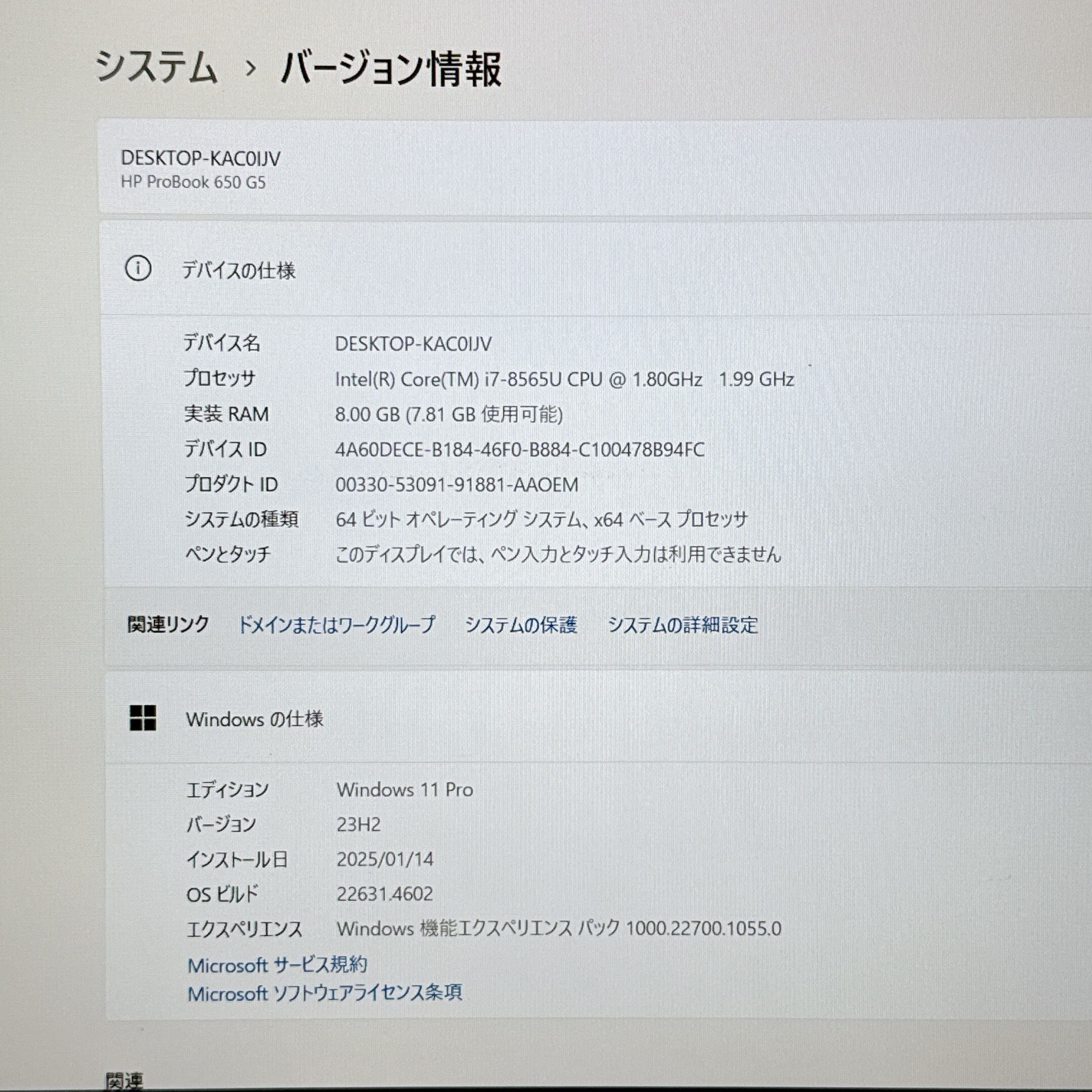Click the Windows logo icon
The width and height of the screenshot is (1092, 1092).
click(143, 718)
